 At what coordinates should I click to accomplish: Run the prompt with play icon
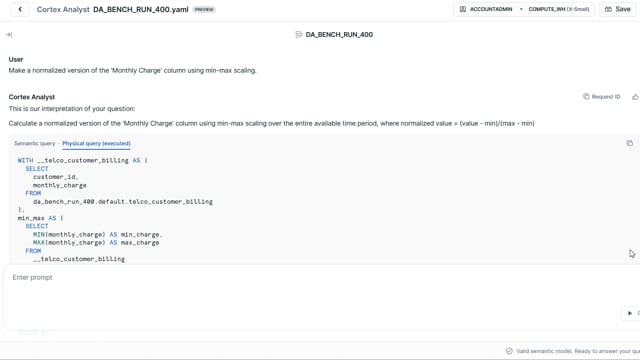[630, 313]
